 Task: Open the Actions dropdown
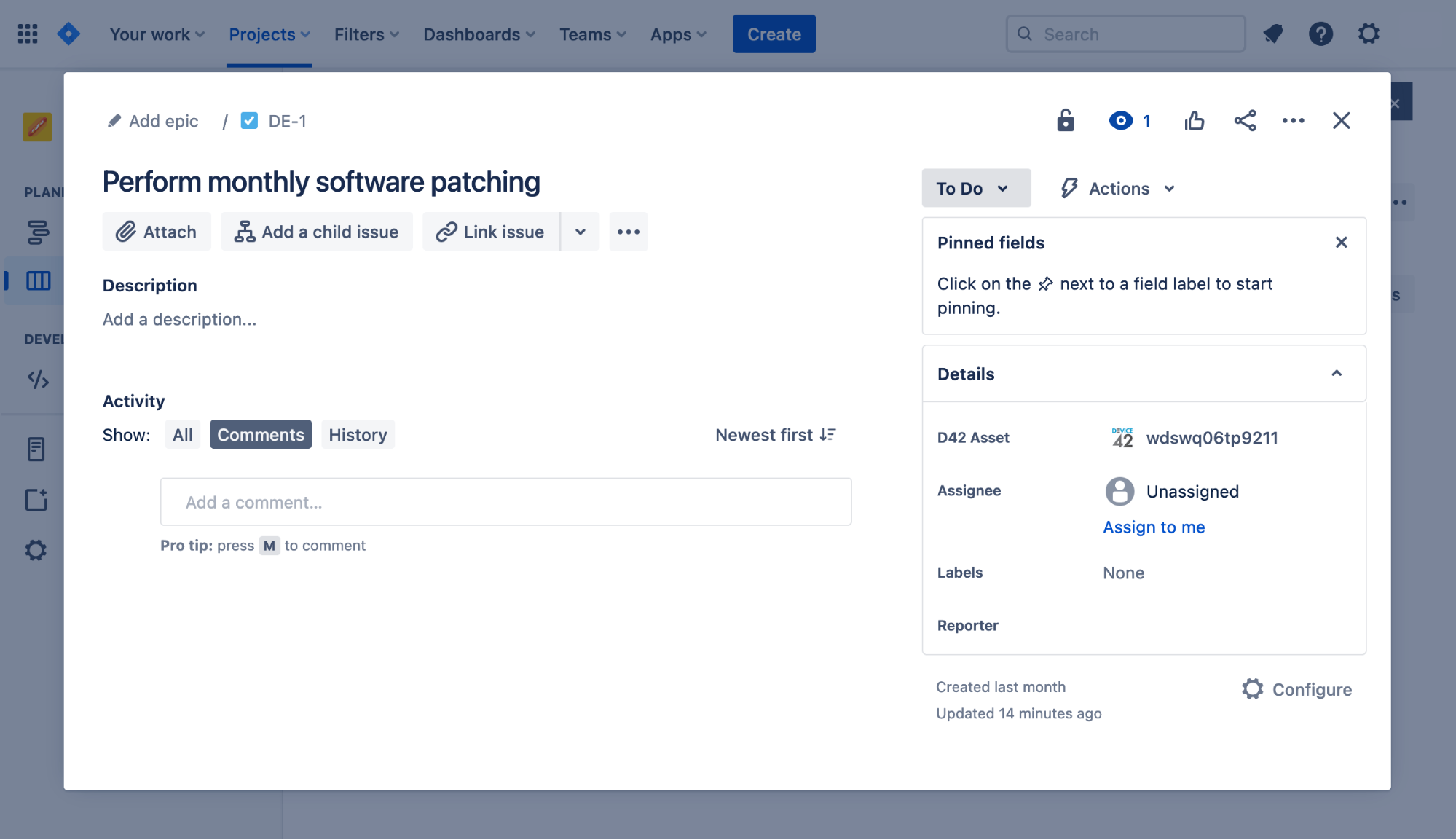tap(1116, 188)
